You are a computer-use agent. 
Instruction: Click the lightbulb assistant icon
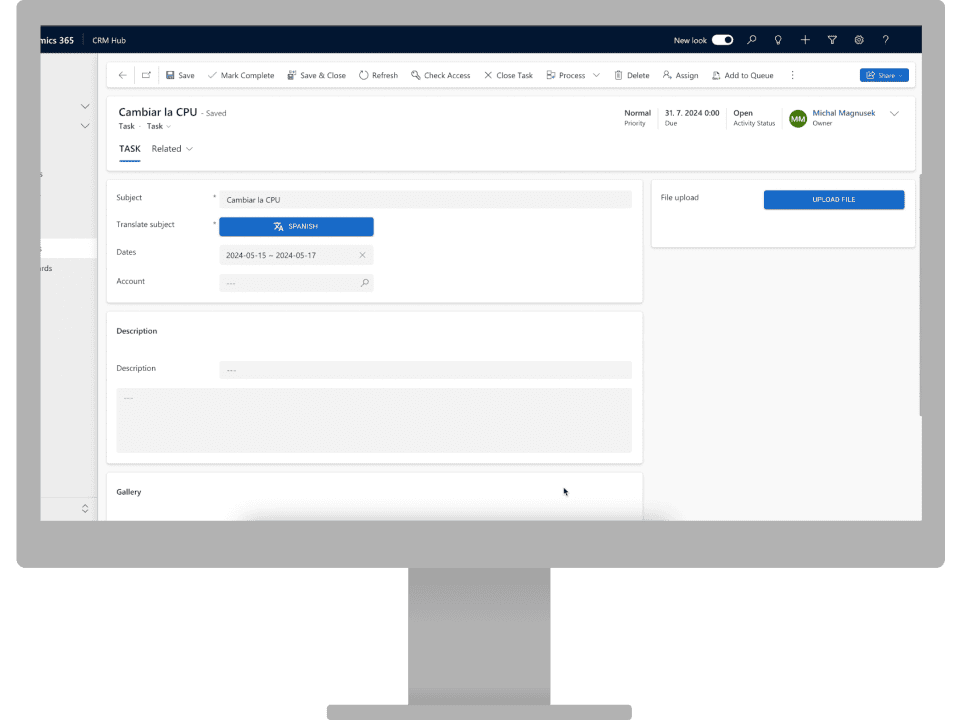point(778,40)
